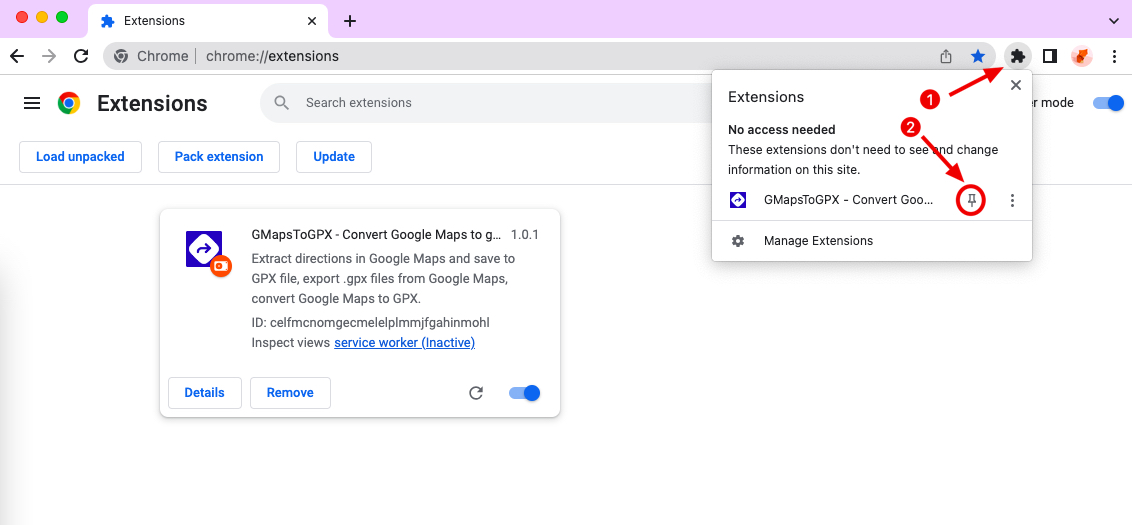Viewport: 1132px width, 525px height.
Task: Click the Update button
Action: 334,157
